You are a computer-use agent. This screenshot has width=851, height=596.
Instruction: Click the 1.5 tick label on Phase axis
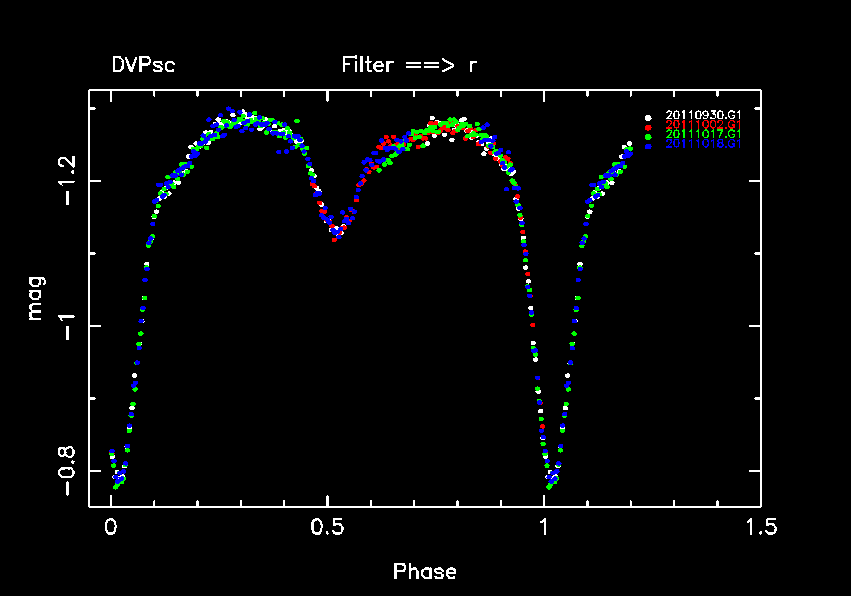click(x=760, y=527)
